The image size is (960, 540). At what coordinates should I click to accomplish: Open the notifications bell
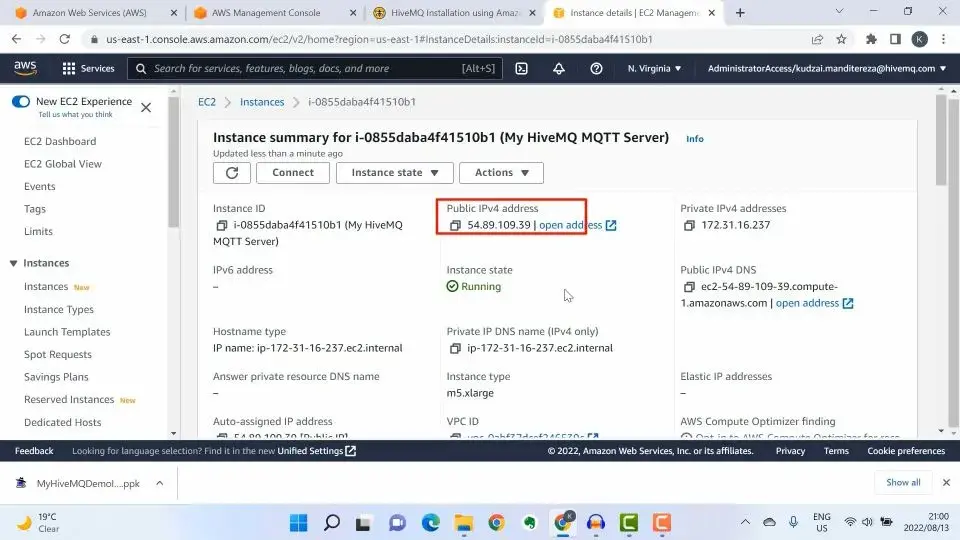coord(559,69)
